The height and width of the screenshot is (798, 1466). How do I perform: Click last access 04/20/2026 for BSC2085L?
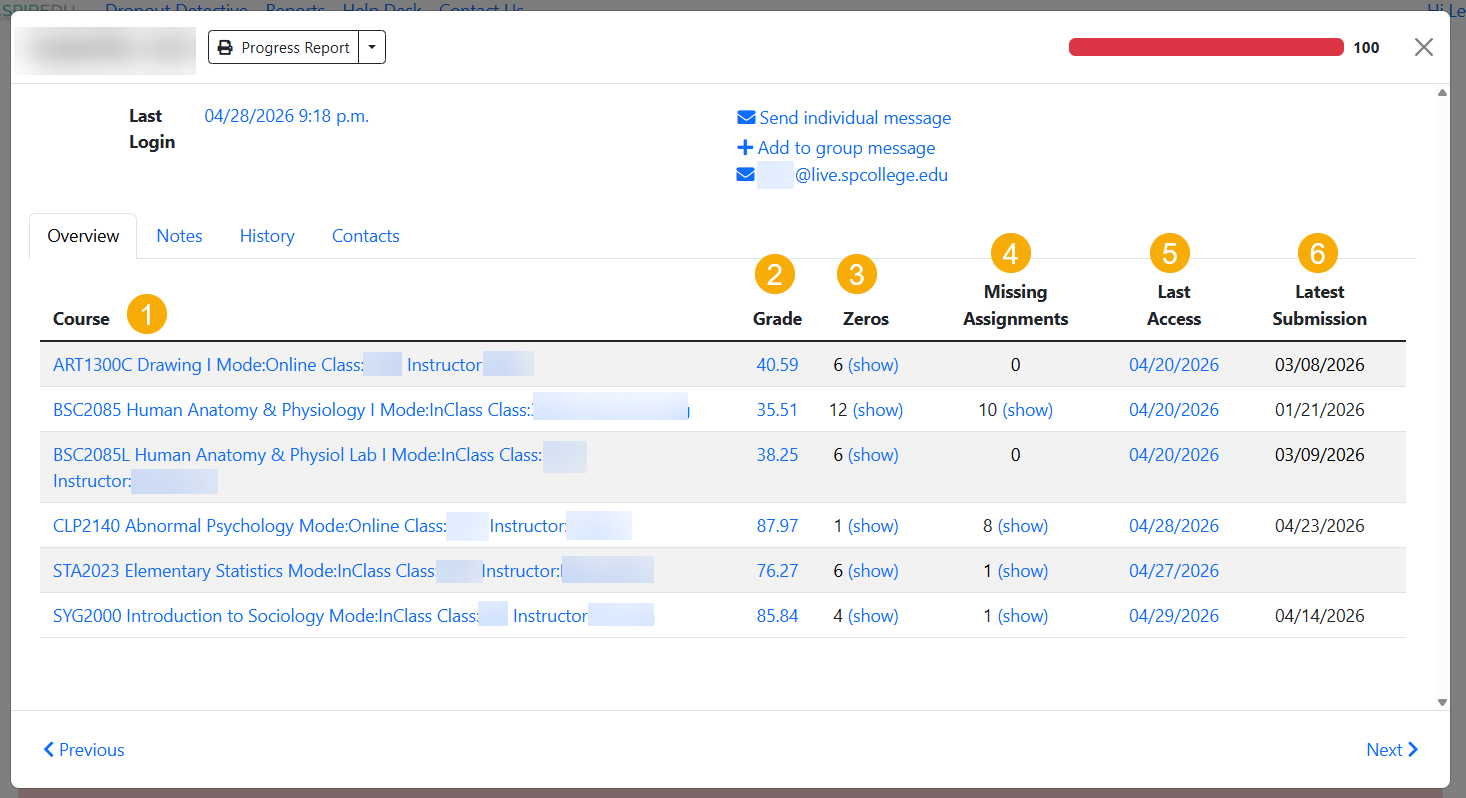pos(1174,455)
